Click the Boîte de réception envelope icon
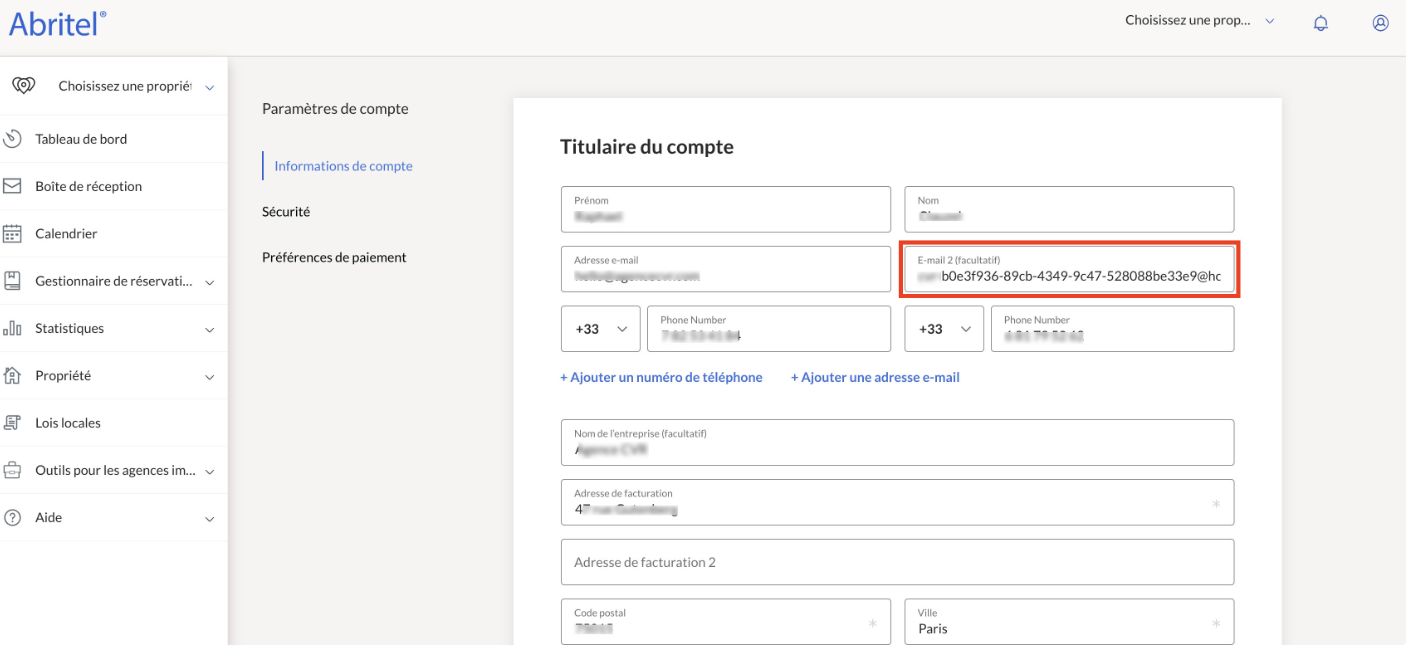The height and width of the screenshot is (662, 1412). pos(12,186)
